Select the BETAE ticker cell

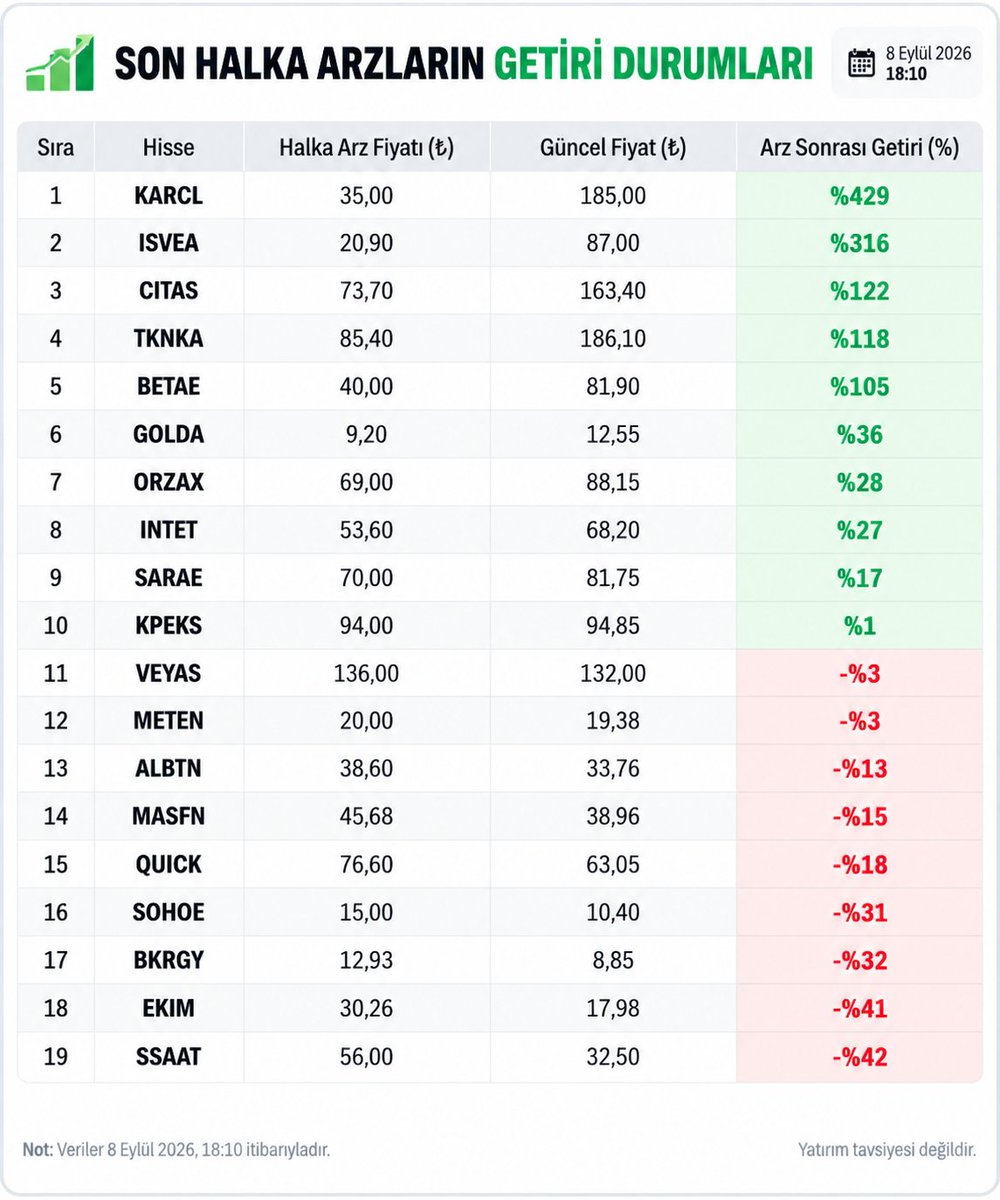coord(168,387)
